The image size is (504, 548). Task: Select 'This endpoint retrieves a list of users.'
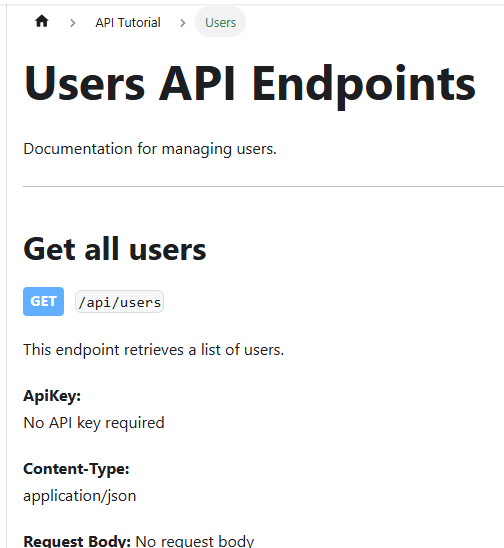tap(153, 349)
